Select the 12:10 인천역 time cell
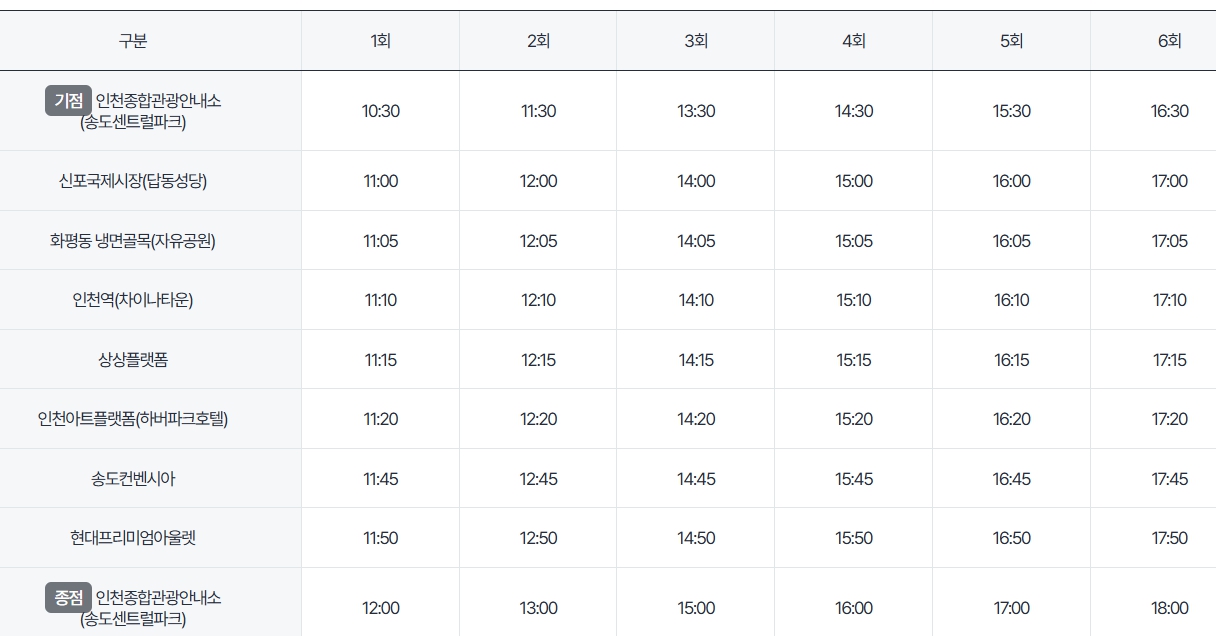This screenshot has height=636, width=1216. (x=538, y=300)
